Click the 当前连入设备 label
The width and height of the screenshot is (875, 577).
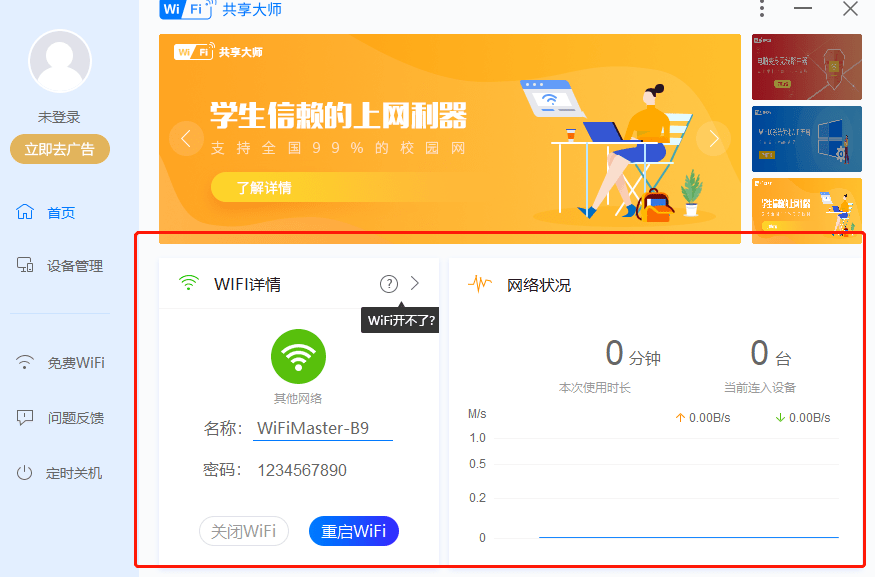tap(760, 388)
